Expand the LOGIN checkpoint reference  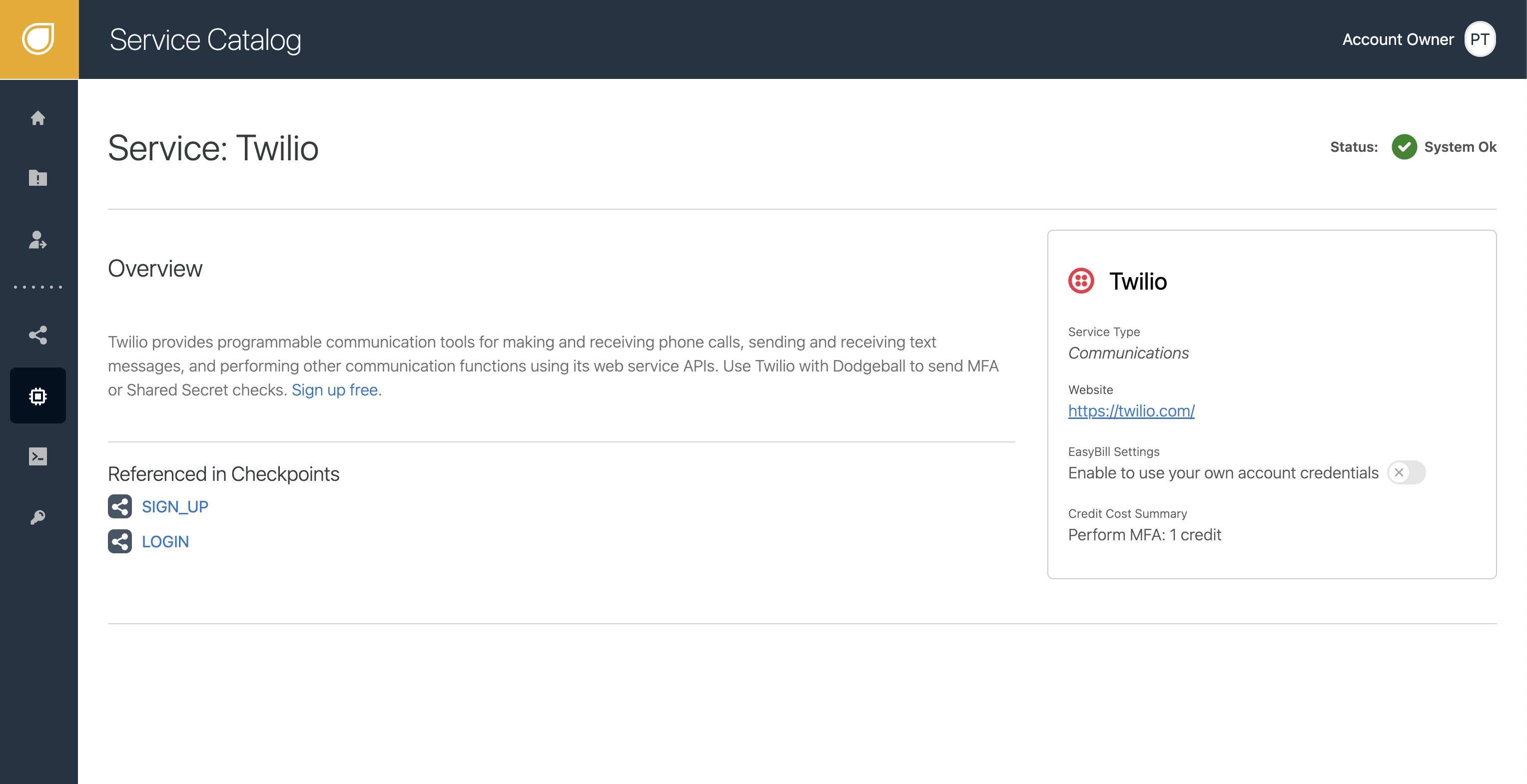point(166,540)
